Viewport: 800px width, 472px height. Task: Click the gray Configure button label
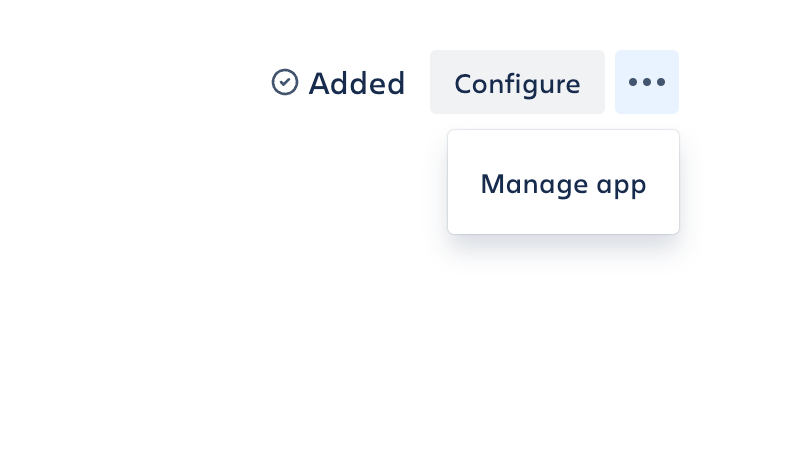coord(517,84)
